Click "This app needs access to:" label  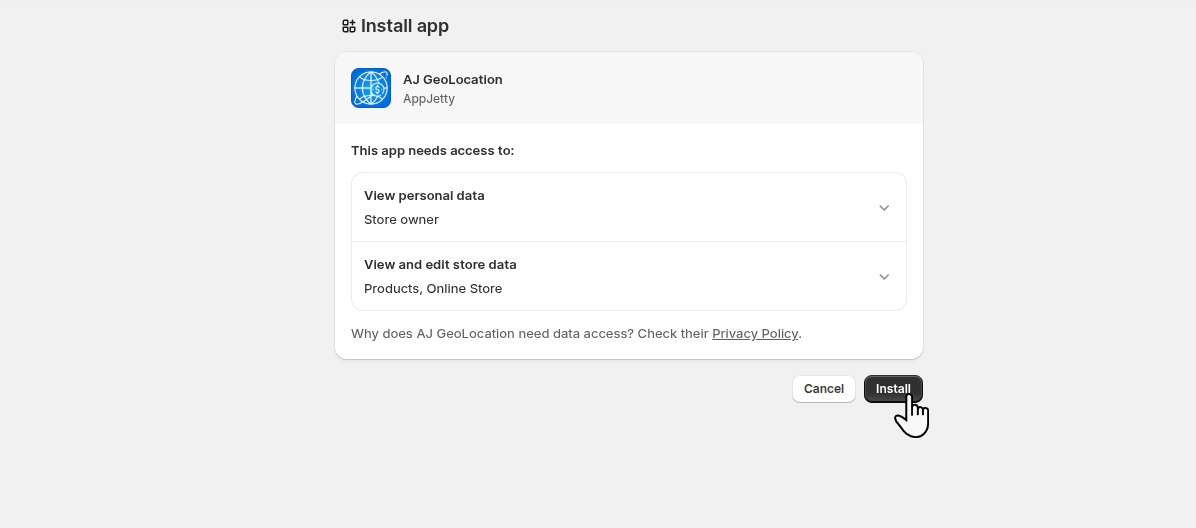click(432, 150)
